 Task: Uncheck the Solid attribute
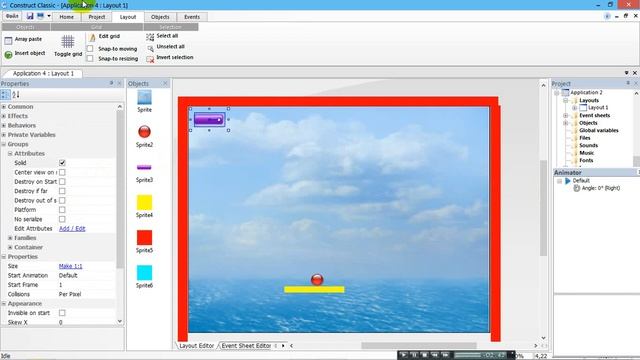(62, 162)
